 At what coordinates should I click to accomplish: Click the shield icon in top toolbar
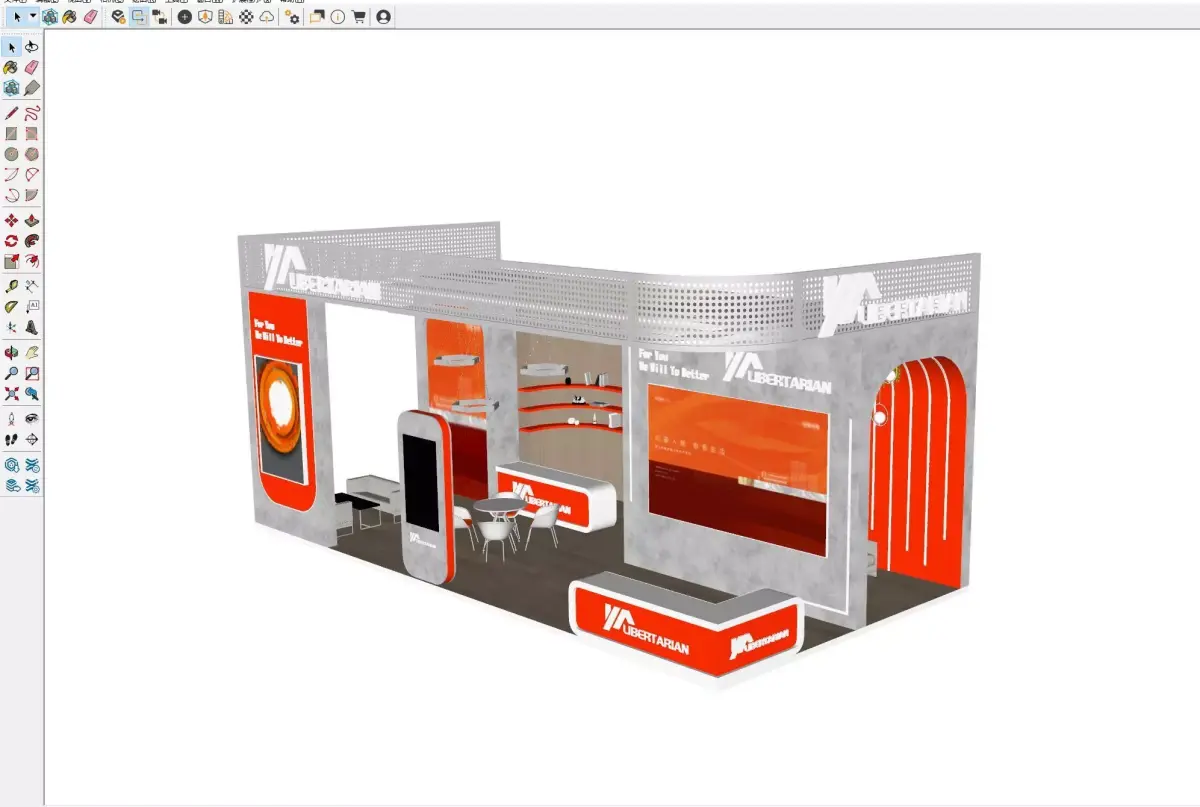(205, 17)
